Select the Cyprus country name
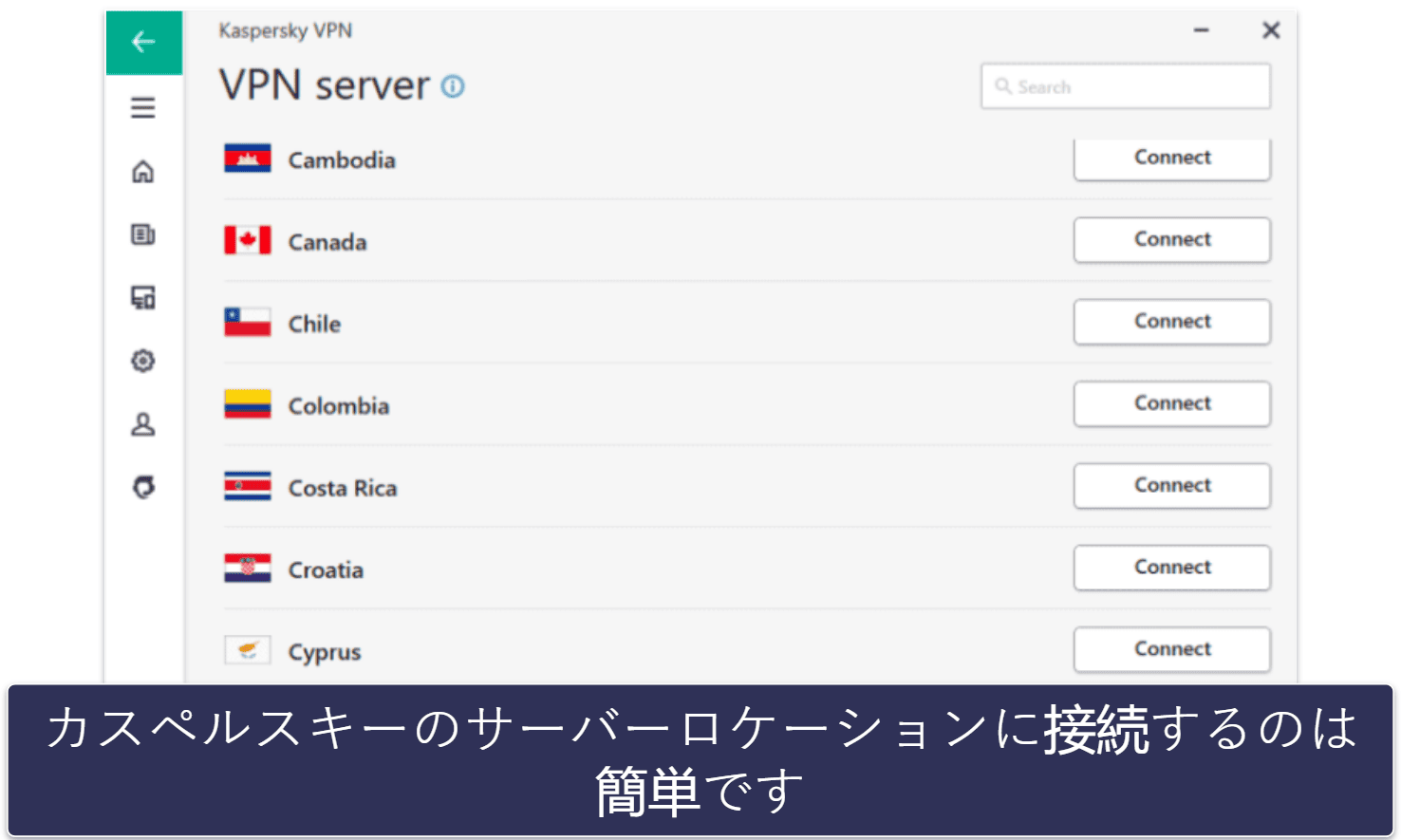 [x=325, y=653]
